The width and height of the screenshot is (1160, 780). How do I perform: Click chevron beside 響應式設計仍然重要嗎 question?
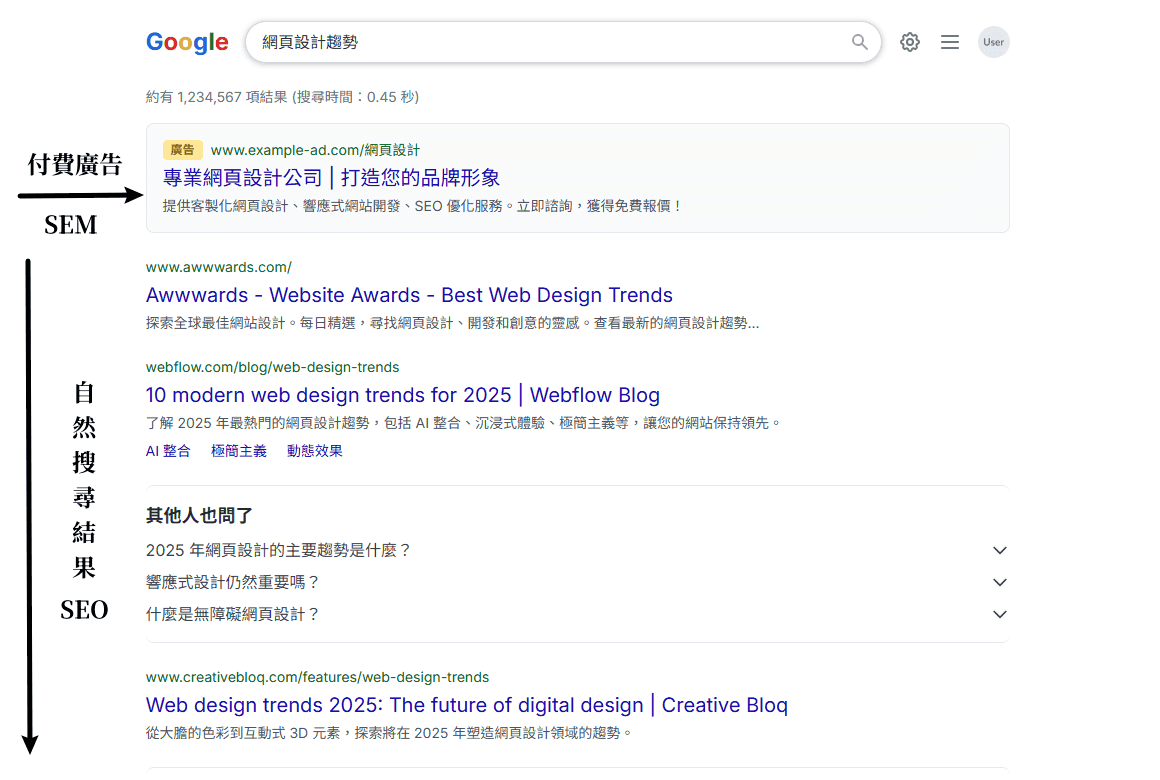[999, 582]
